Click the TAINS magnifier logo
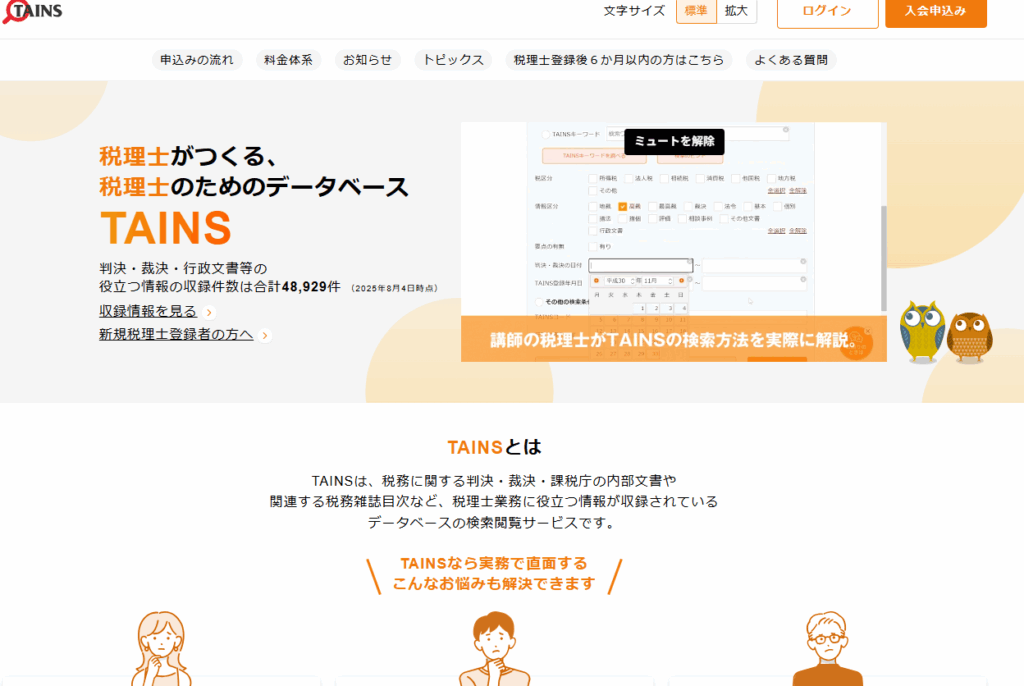The width and height of the screenshot is (1024, 686). point(33,11)
